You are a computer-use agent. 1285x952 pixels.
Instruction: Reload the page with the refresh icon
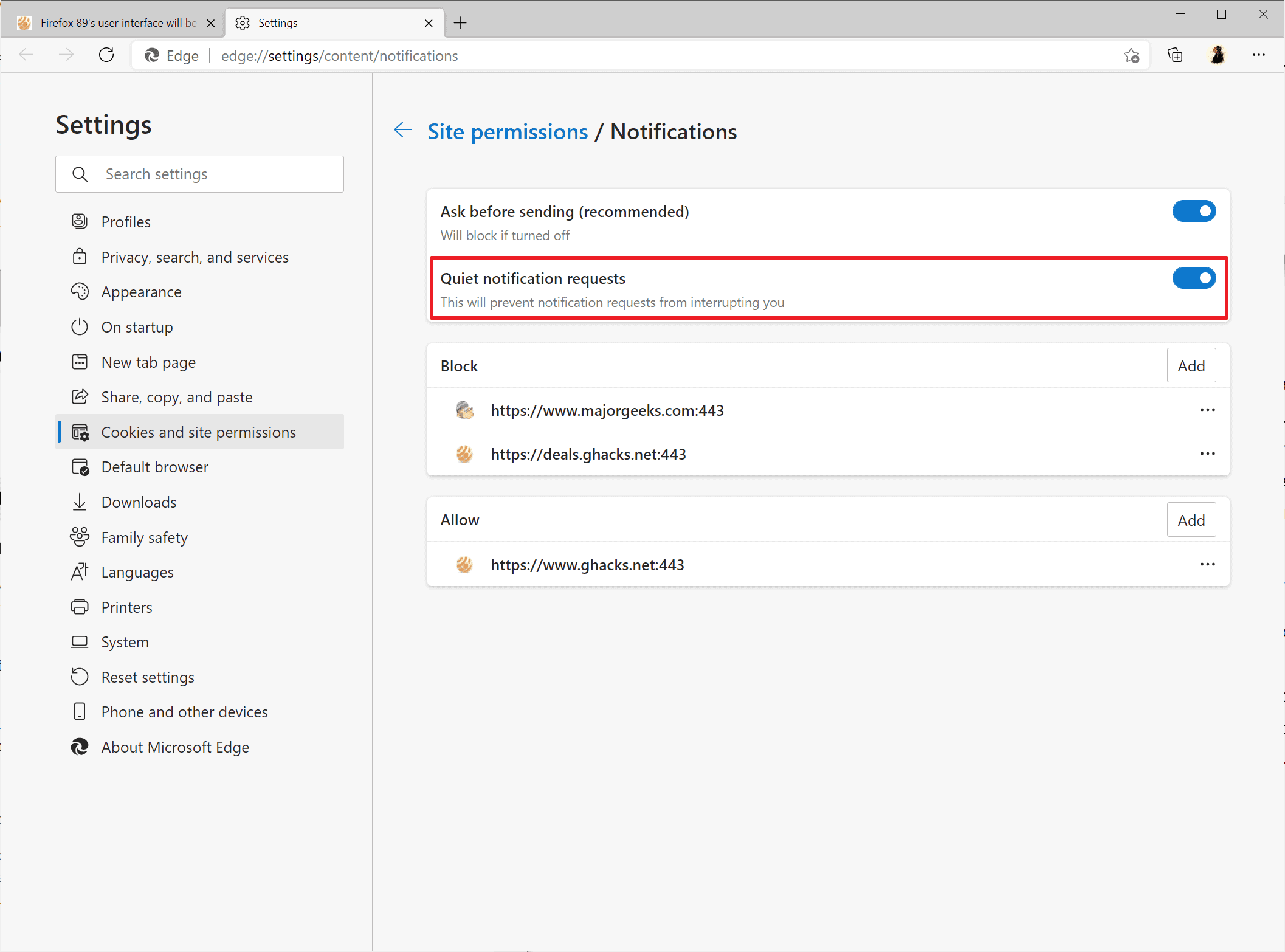tap(106, 55)
